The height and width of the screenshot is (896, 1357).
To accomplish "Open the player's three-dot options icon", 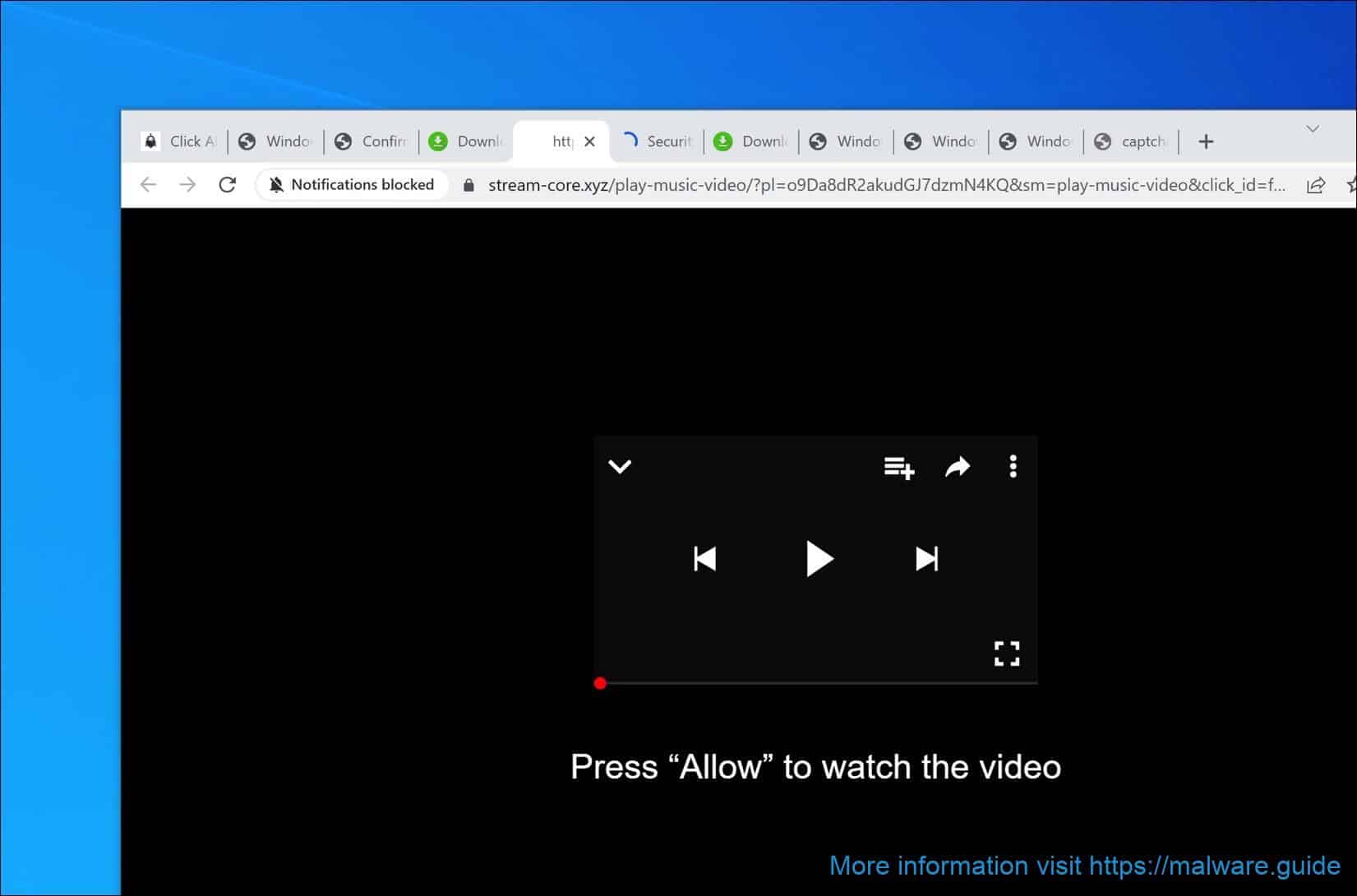I will click(1012, 466).
